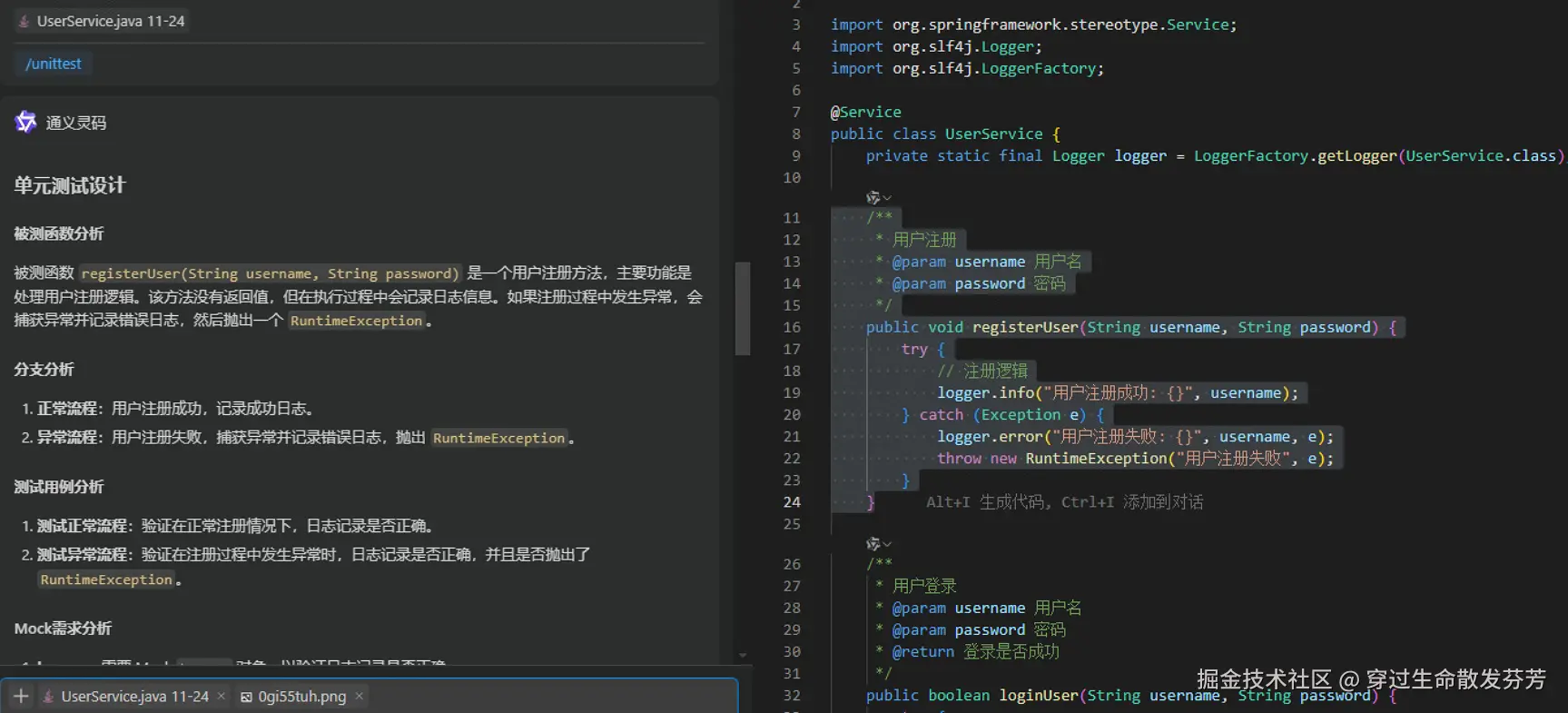The image size is (1568, 713).
Task: Click the private static final Logger line
Action: click(x=1216, y=155)
